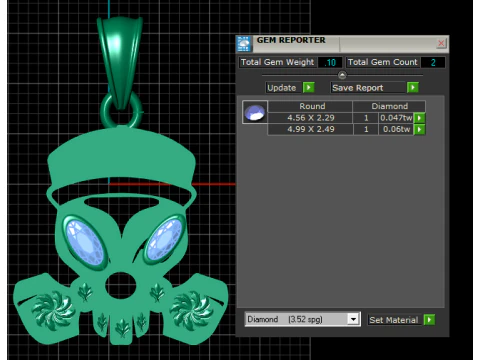Click green arrow next to Set Material
480x360 pixels.
429,320
